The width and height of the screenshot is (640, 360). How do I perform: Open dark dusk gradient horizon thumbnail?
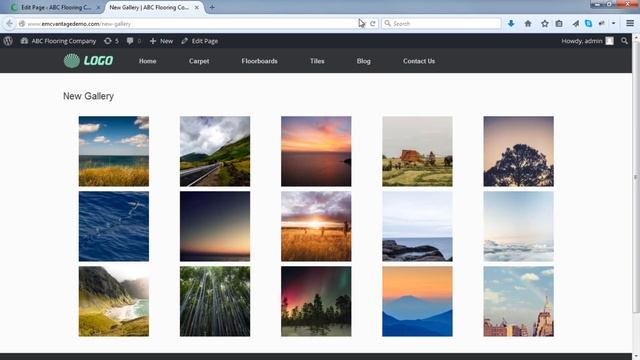pos(215,227)
